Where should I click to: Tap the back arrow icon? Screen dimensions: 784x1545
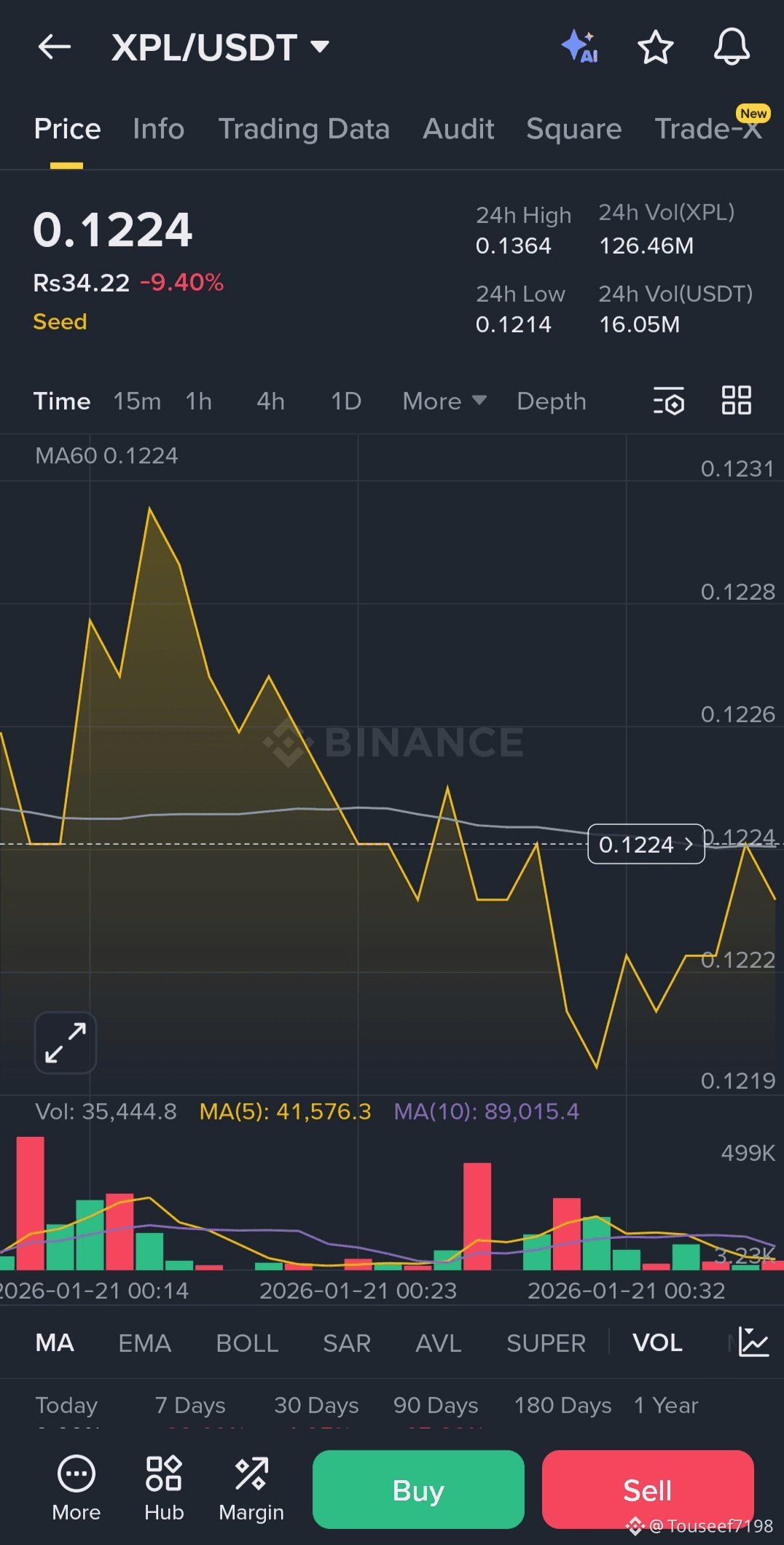tap(55, 47)
